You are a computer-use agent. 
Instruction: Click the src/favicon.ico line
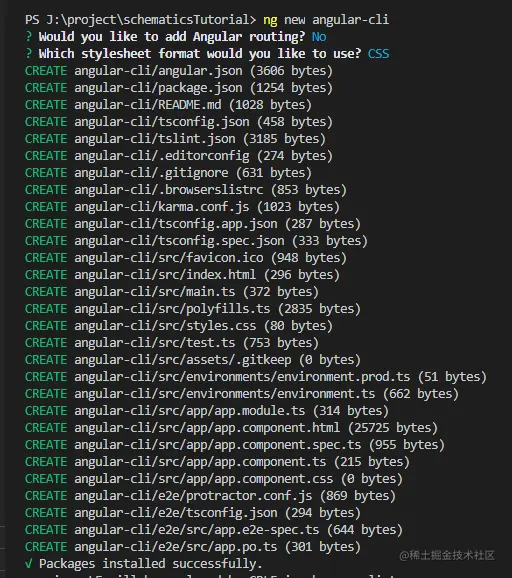(186, 257)
